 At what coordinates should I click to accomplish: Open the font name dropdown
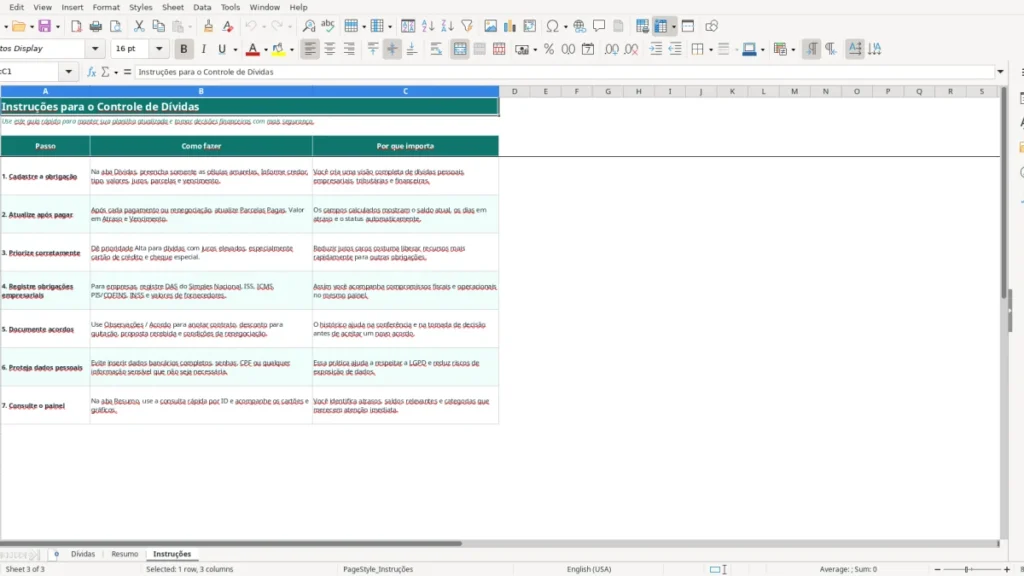click(x=95, y=49)
